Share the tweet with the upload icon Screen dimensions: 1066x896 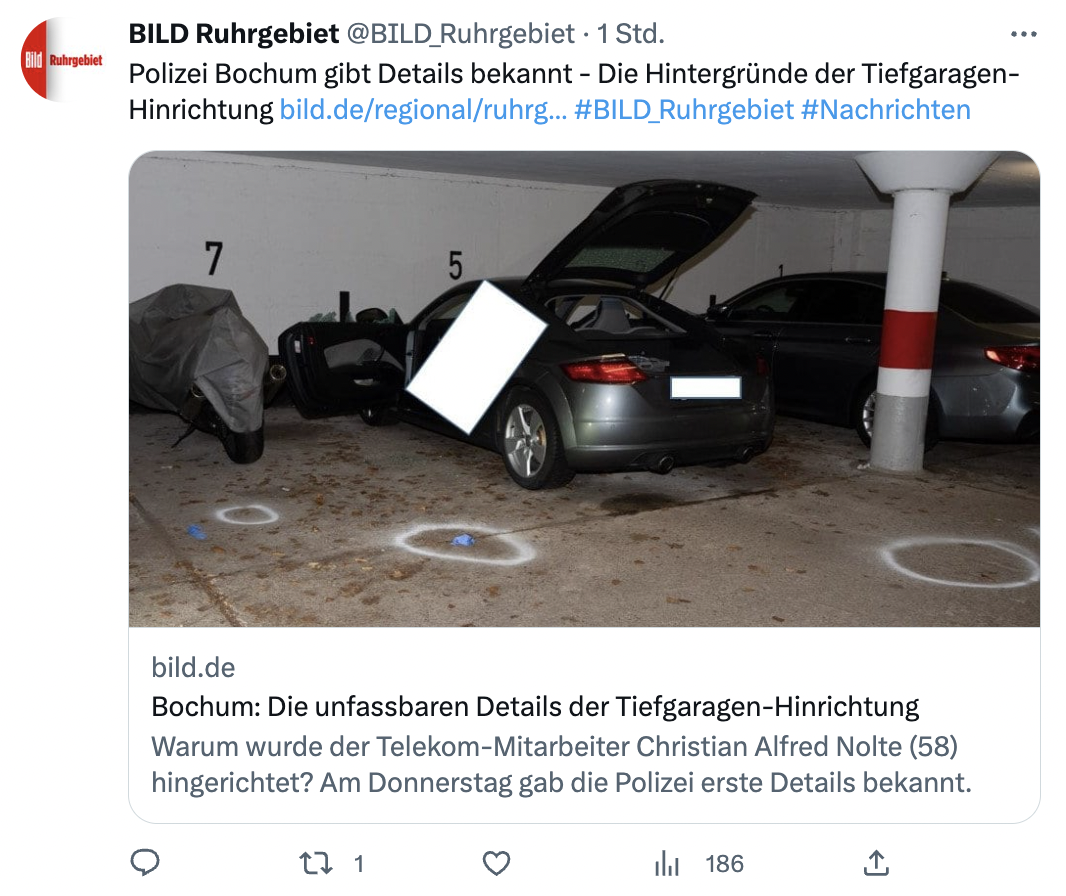tap(876, 863)
